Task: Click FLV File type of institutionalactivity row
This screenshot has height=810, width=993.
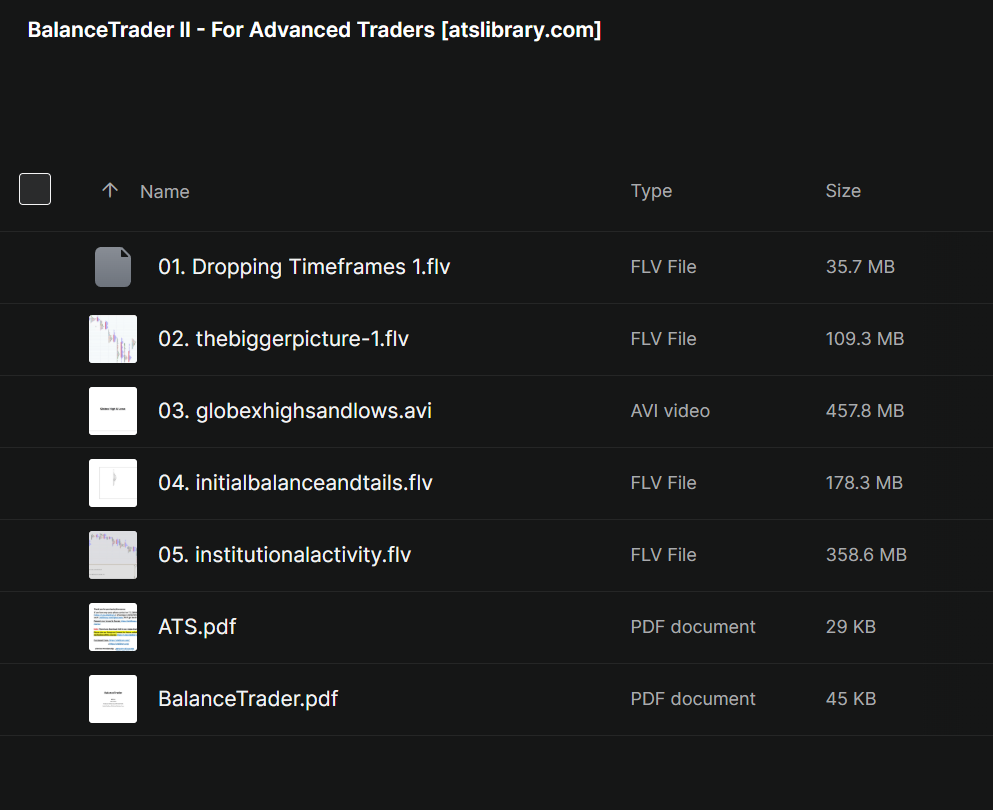Action: click(663, 555)
